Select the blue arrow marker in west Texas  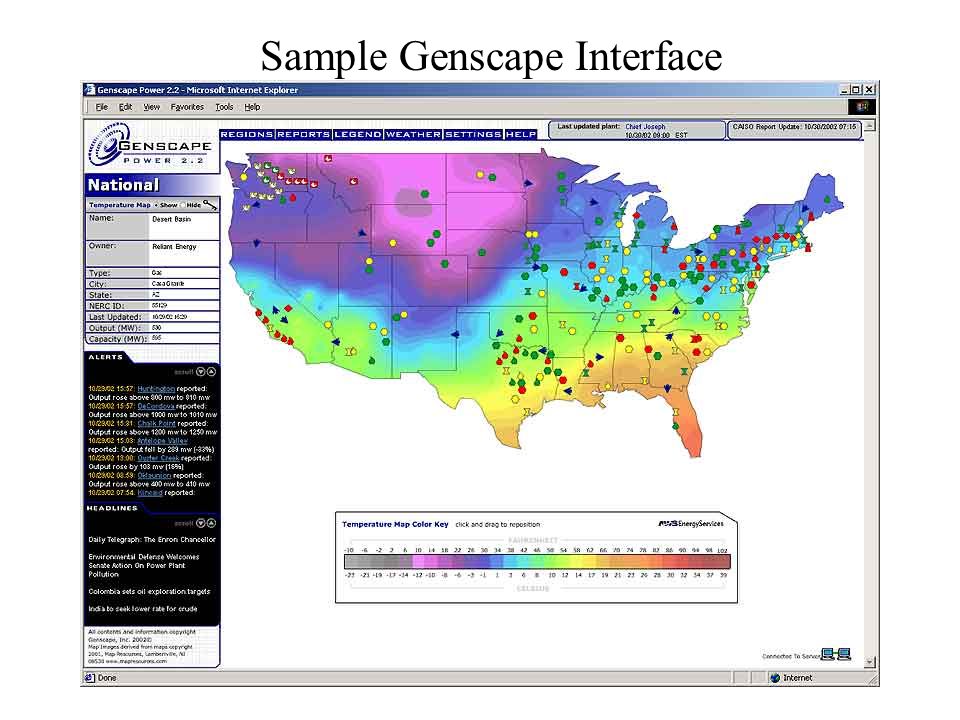454,334
